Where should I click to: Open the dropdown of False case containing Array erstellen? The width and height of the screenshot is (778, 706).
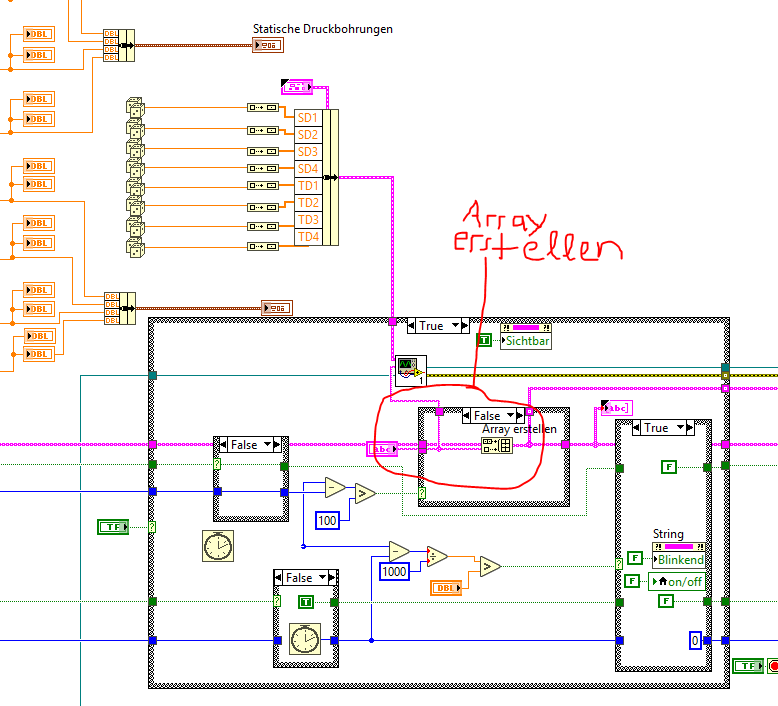pos(511,415)
